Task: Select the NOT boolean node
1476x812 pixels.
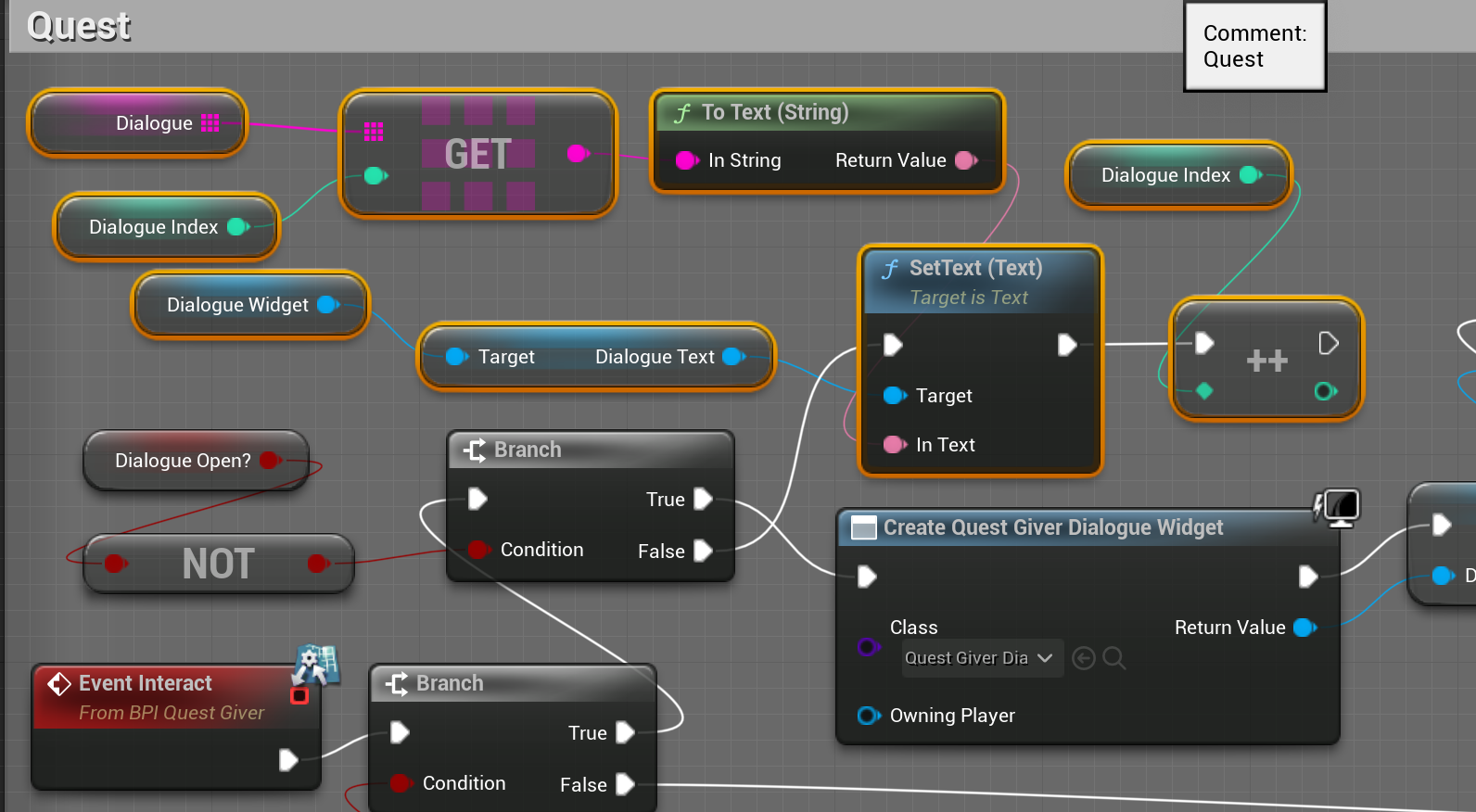Action: [219, 564]
